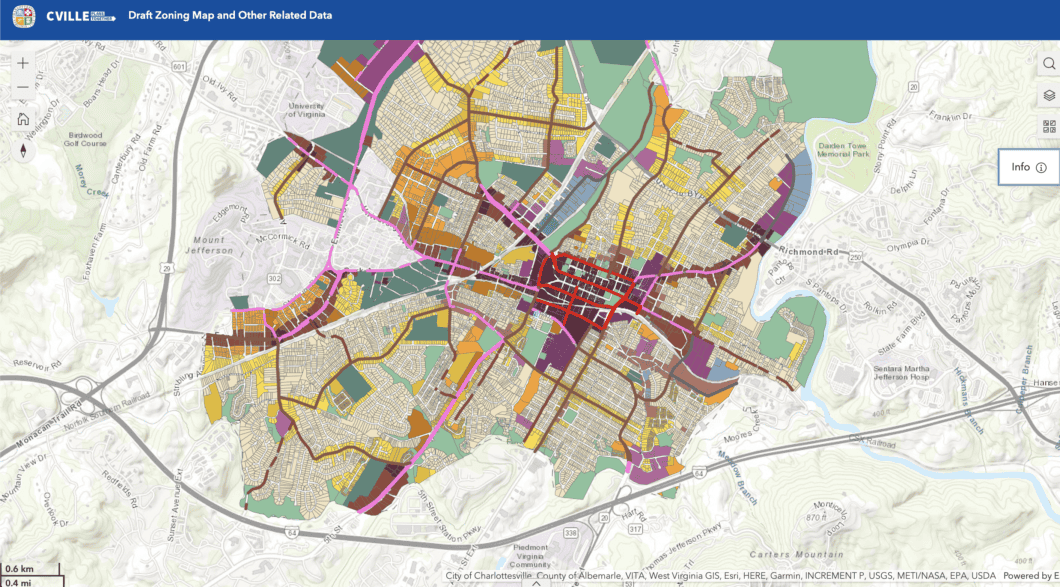This screenshot has width=1060, height=587.
Task: Select the home default extent icon
Action: tap(21, 118)
